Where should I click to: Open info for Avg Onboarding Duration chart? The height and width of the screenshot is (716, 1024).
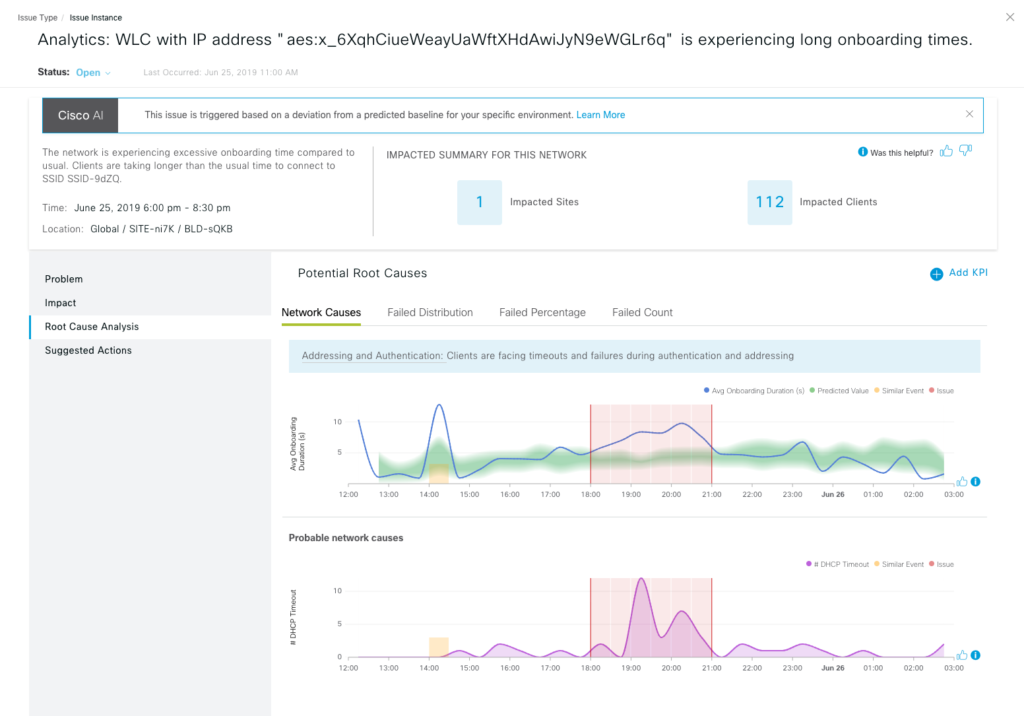tap(975, 481)
